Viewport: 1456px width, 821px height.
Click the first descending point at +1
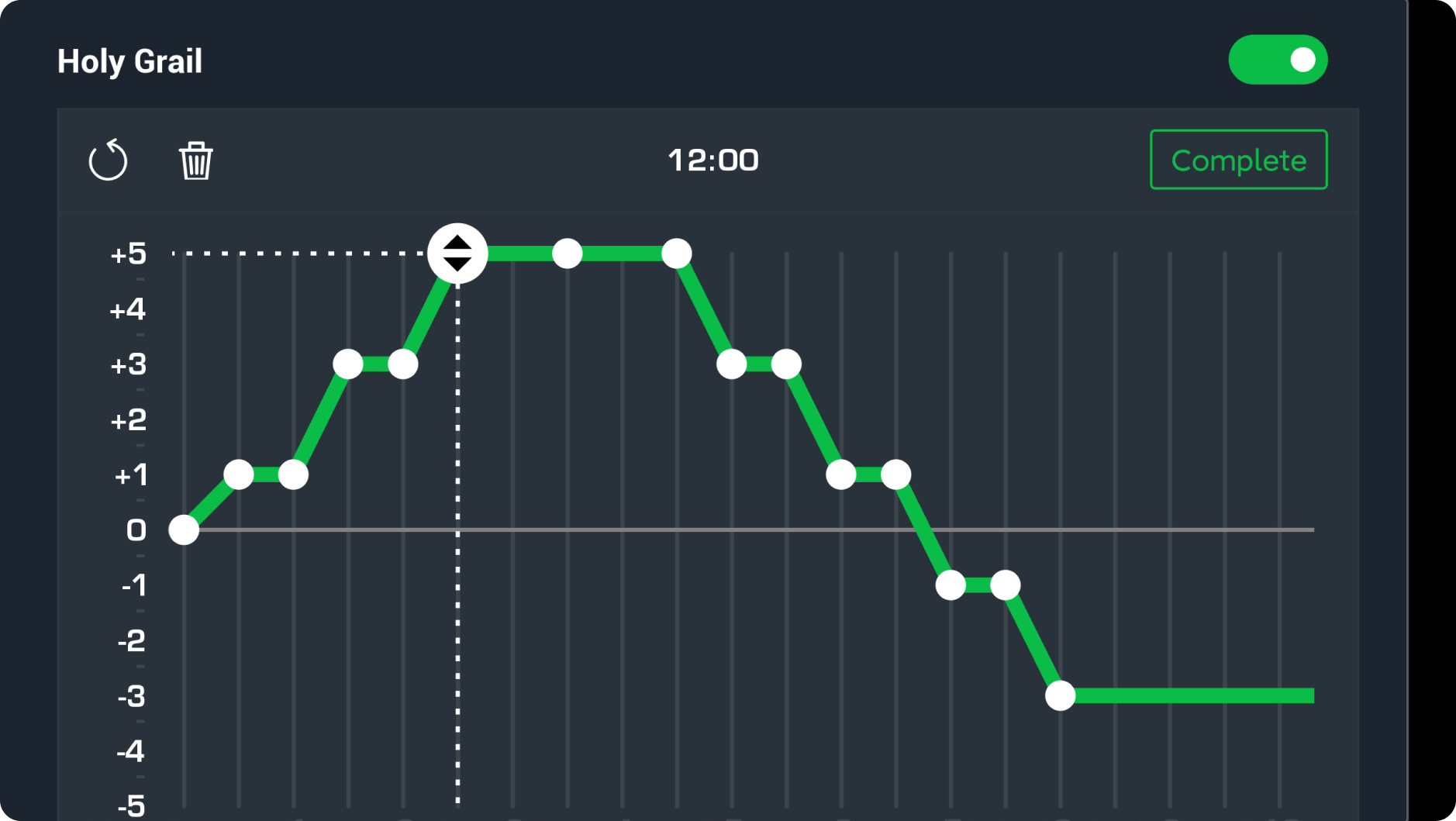(x=841, y=474)
